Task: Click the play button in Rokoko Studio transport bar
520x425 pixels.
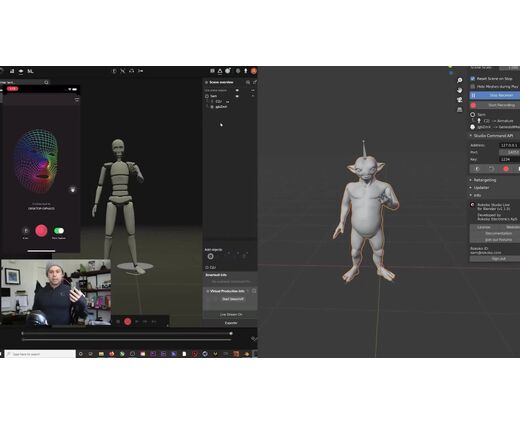Action: [x=137, y=322]
